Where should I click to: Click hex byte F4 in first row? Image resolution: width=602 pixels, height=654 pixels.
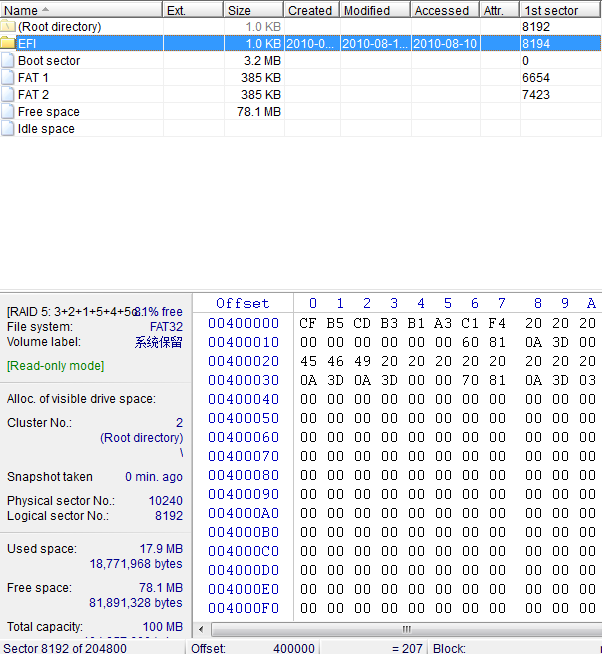497,323
